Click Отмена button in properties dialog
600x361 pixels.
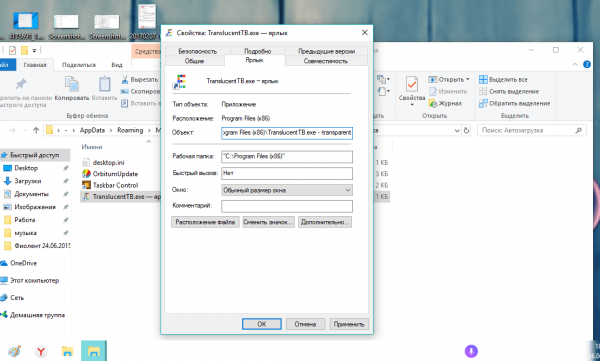[305, 324]
